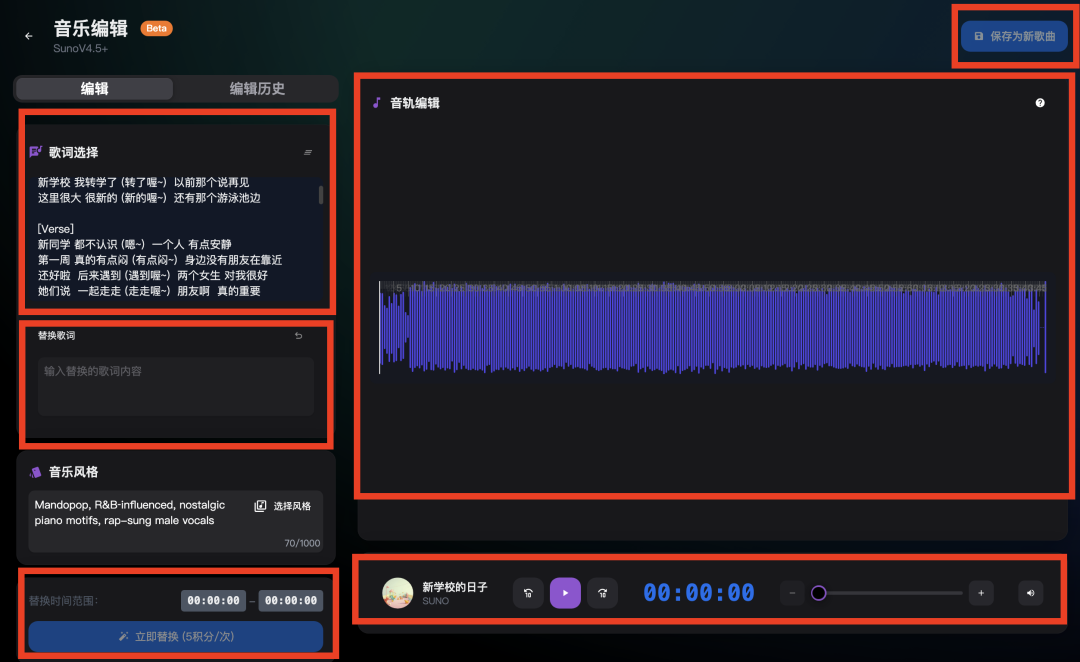Image resolution: width=1080 pixels, height=662 pixels.
Task: Click the help question mark icon
Action: (1040, 103)
